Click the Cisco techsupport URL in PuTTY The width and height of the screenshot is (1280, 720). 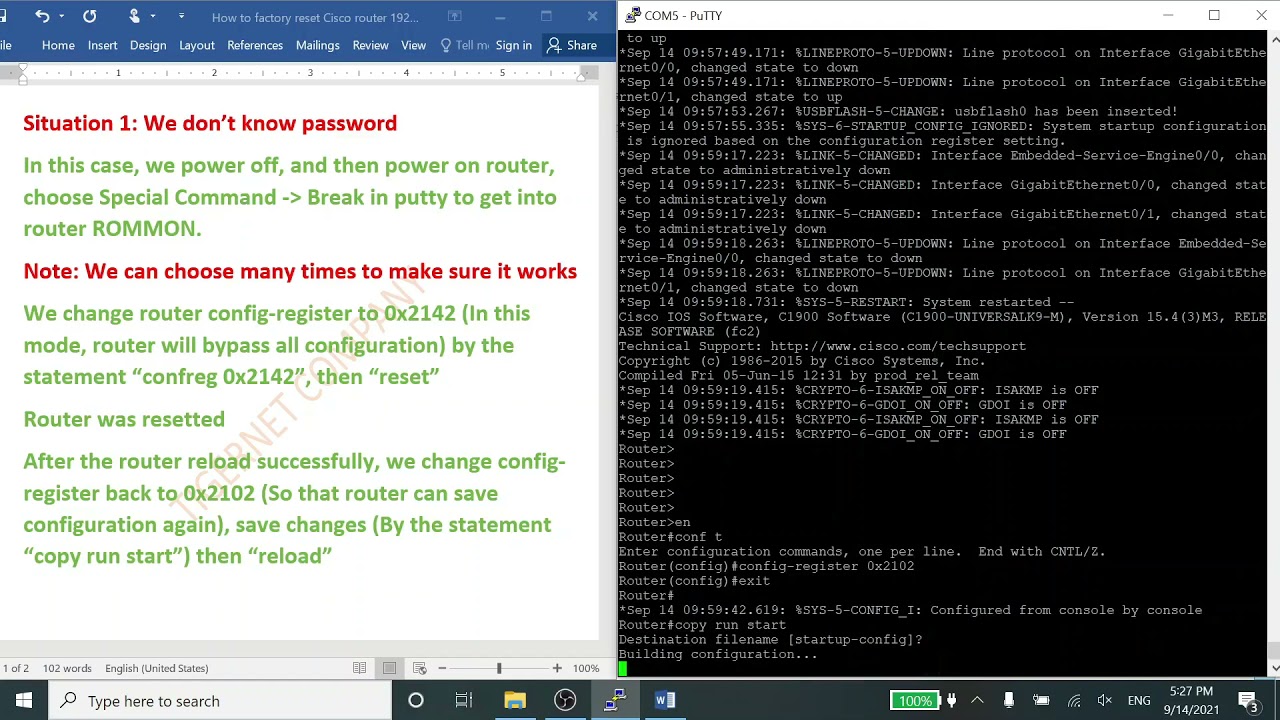[898, 346]
